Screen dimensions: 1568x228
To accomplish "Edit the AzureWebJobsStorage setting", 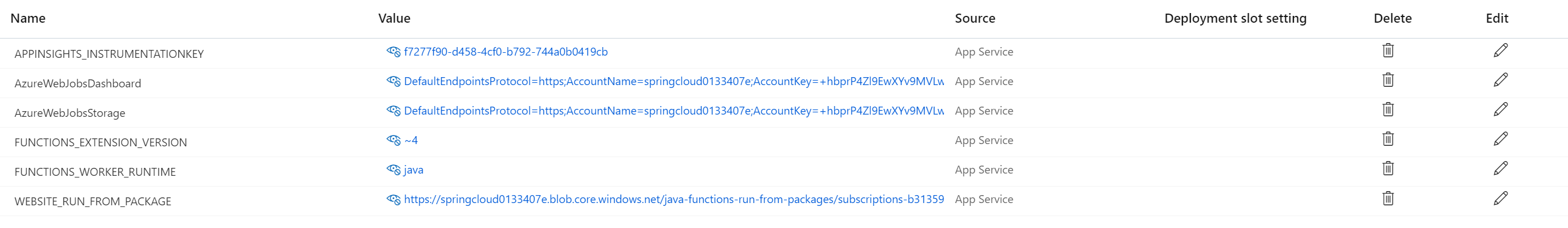I will [x=1501, y=109].
